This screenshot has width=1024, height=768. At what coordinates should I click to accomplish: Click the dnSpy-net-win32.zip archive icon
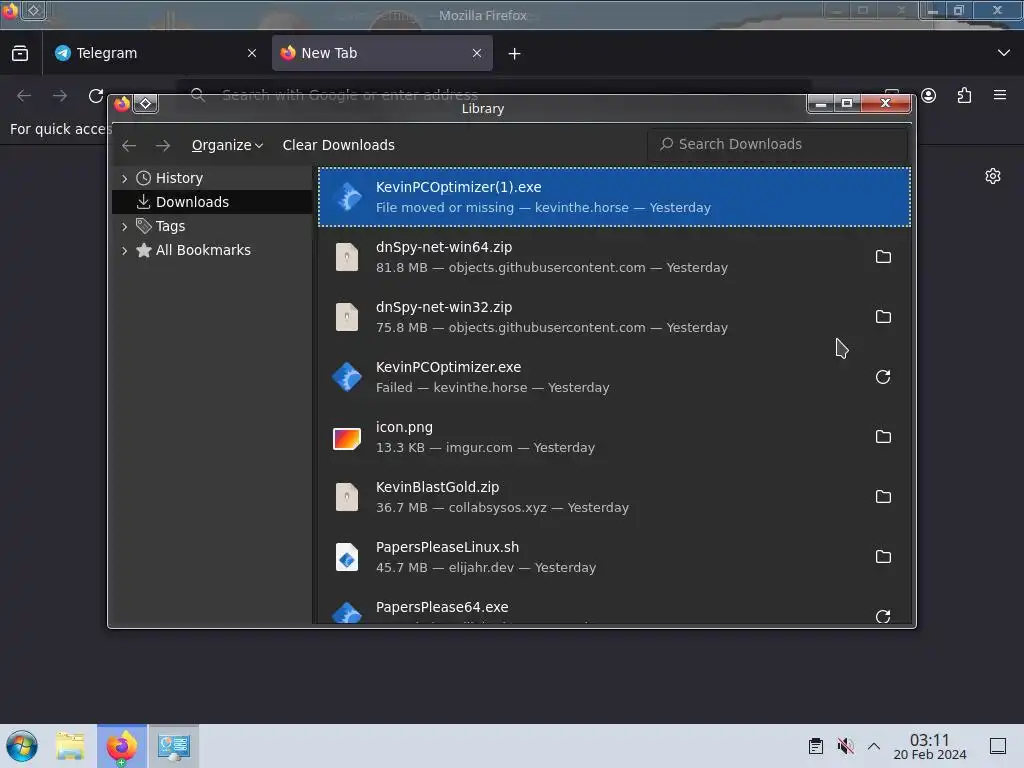coord(347,317)
